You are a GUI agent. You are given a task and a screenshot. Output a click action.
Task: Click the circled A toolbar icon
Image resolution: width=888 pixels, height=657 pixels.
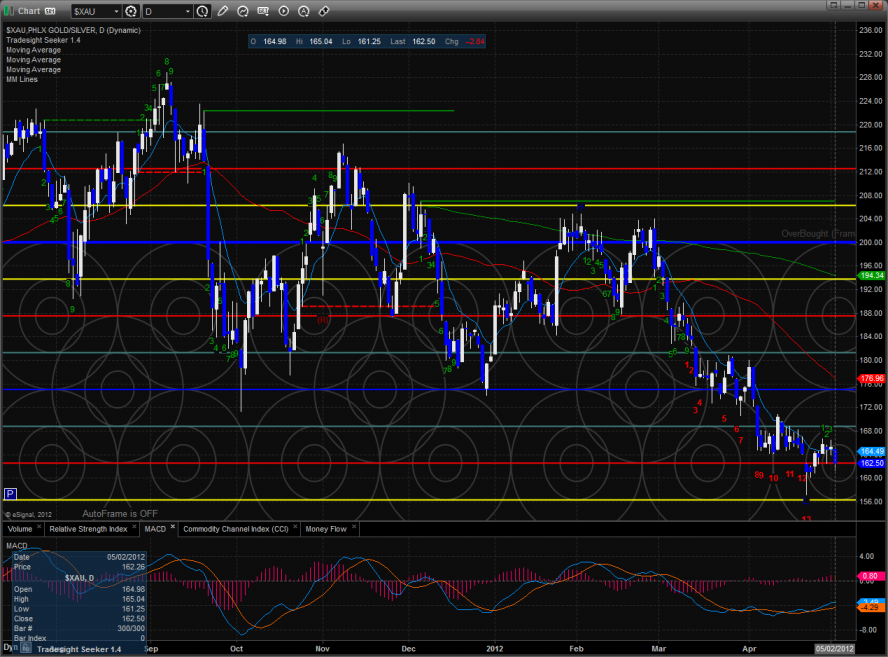click(304, 11)
